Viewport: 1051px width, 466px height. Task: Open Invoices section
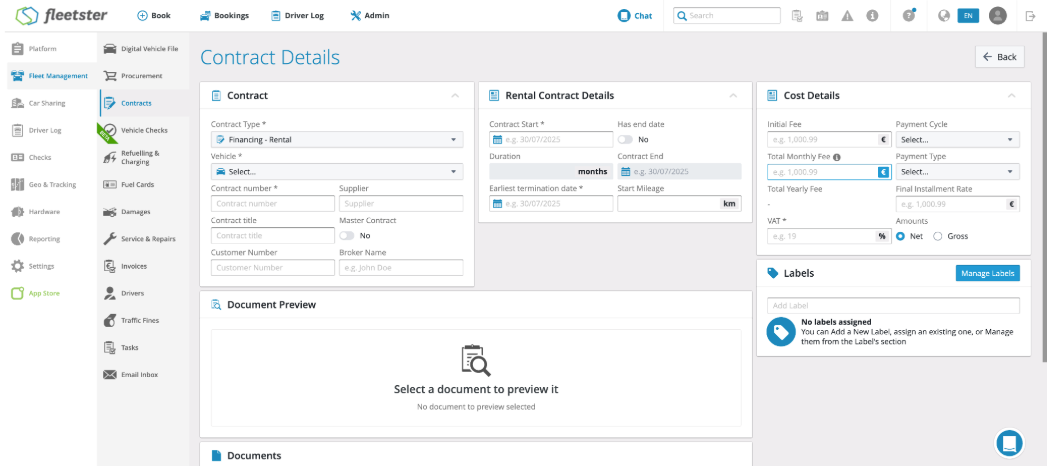click(144, 266)
